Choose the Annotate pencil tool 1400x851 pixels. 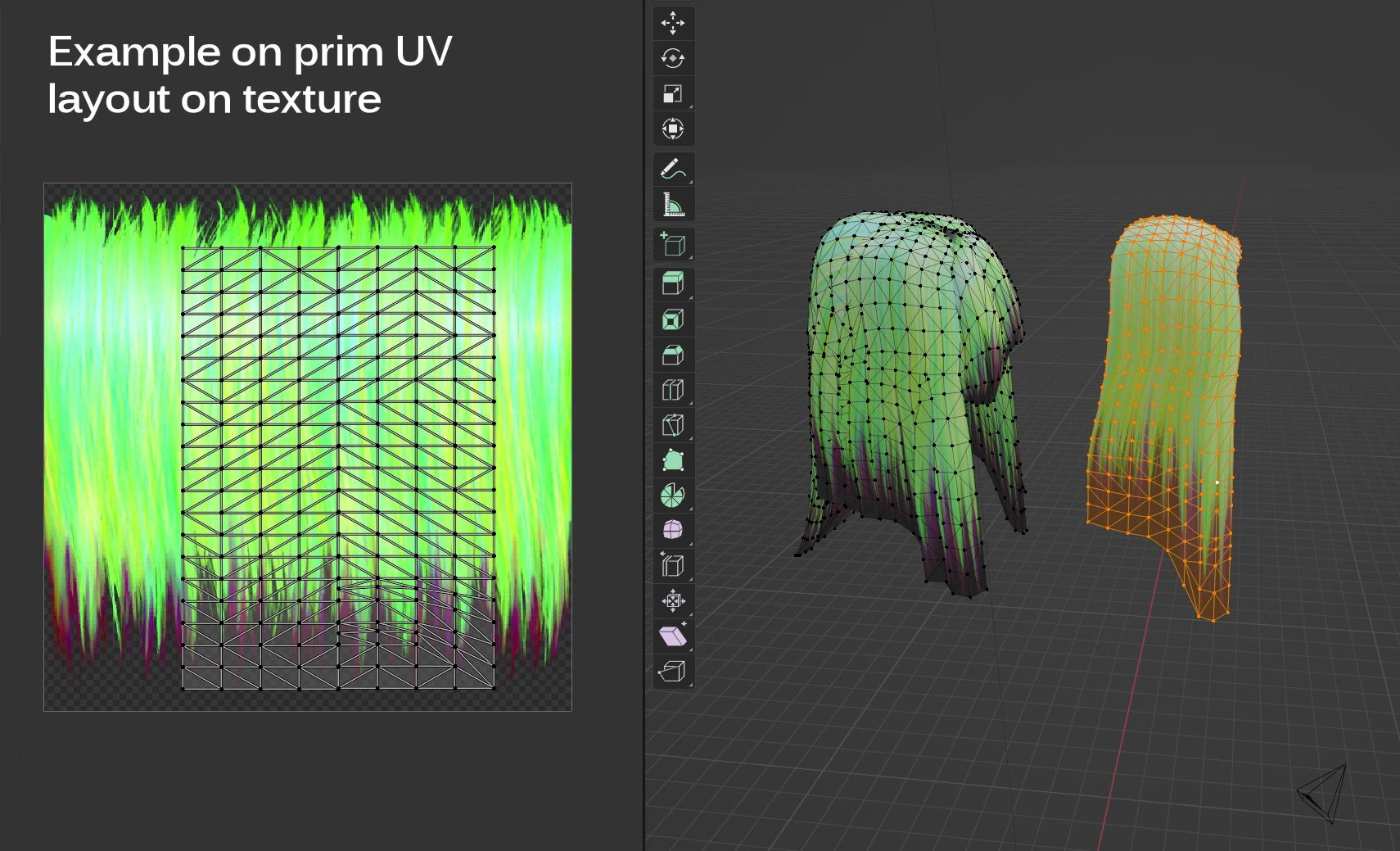click(x=673, y=170)
